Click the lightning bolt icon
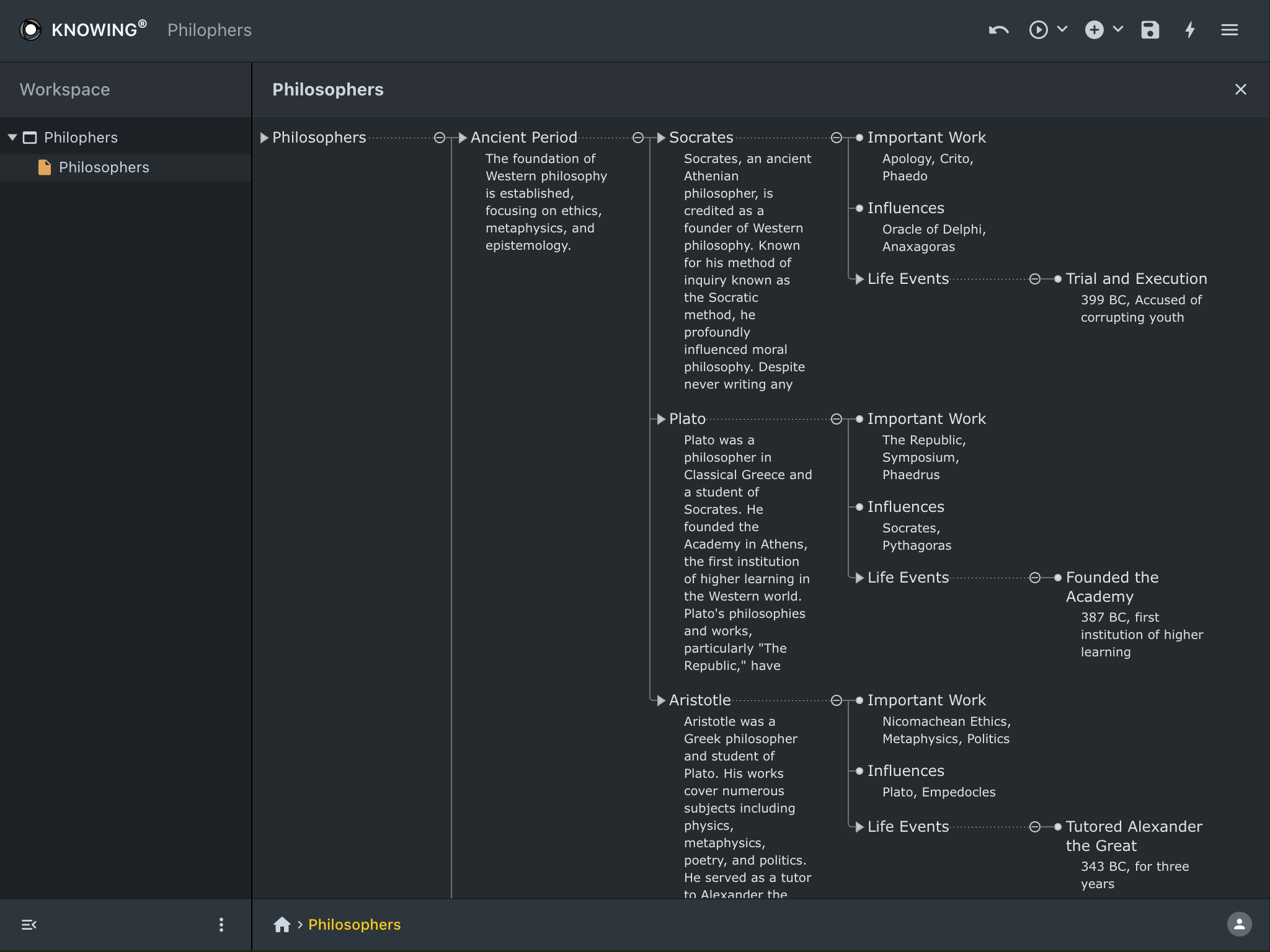 click(1189, 30)
